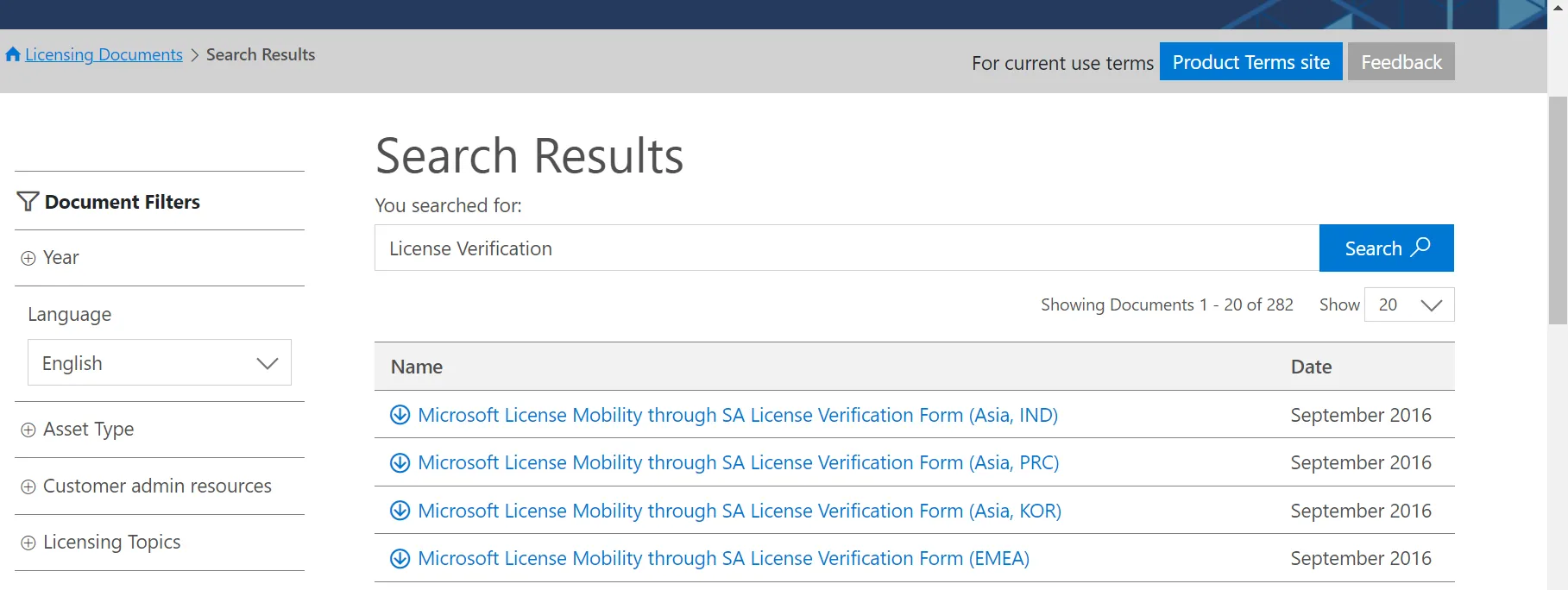Screen dimensions: 1568x590
Task: Click the Language filter label
Action: 70,315
